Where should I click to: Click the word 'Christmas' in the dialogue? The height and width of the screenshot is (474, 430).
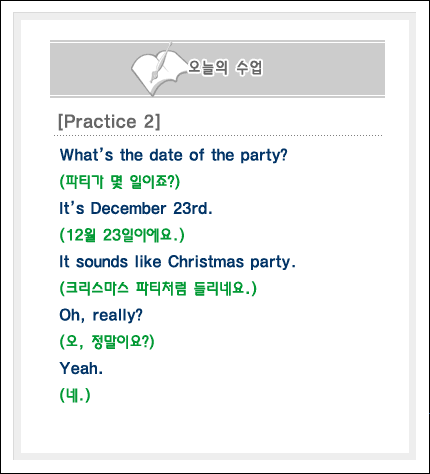(x=206, y=262)
